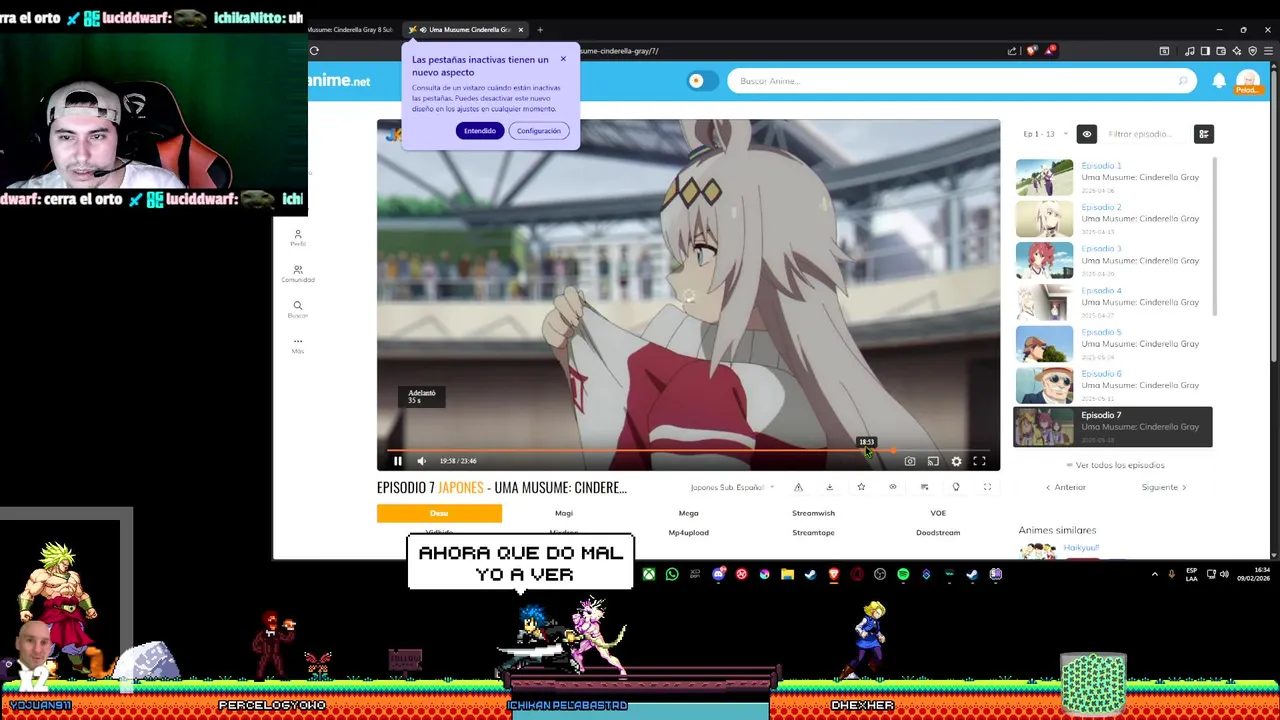Take a screenshot with the player camera icon
Screen dimensions: 1280x720
tap(910, 461)
